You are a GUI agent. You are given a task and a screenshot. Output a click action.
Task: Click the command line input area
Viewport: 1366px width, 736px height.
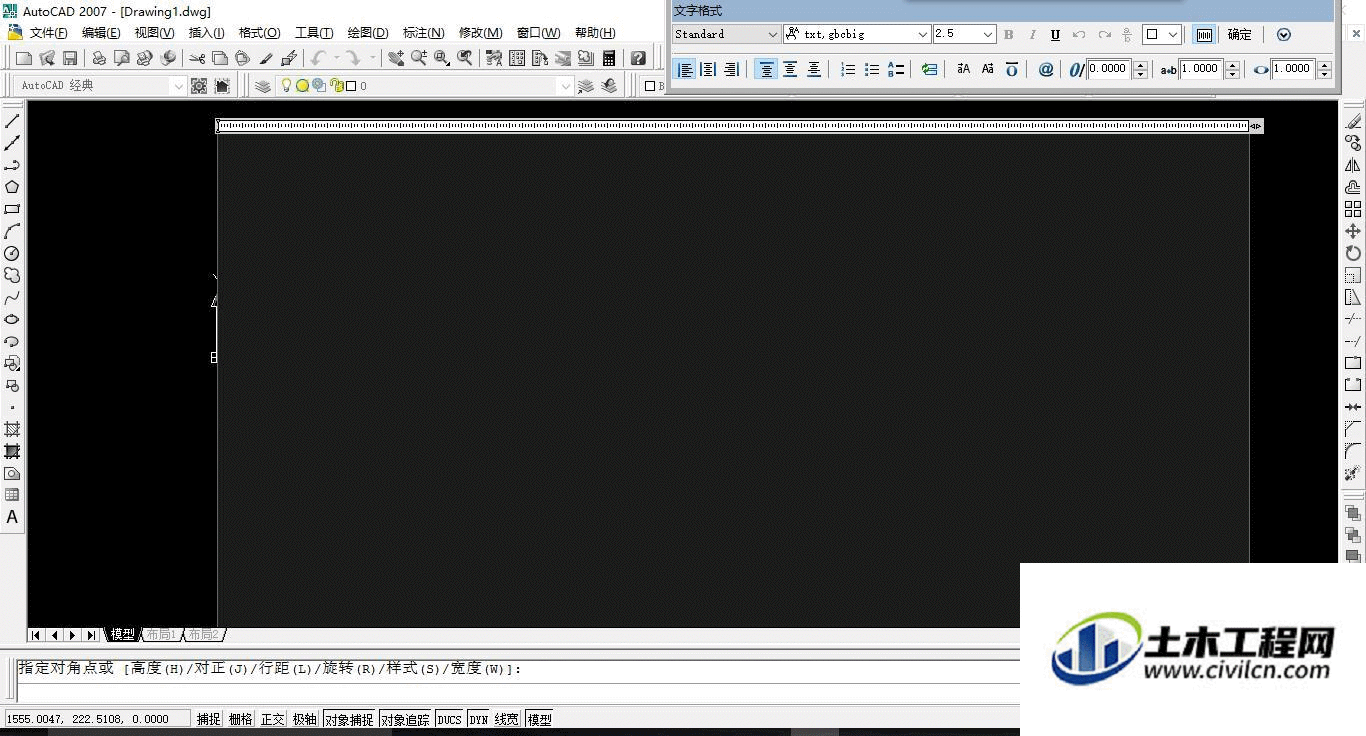[x=518, y=691]
